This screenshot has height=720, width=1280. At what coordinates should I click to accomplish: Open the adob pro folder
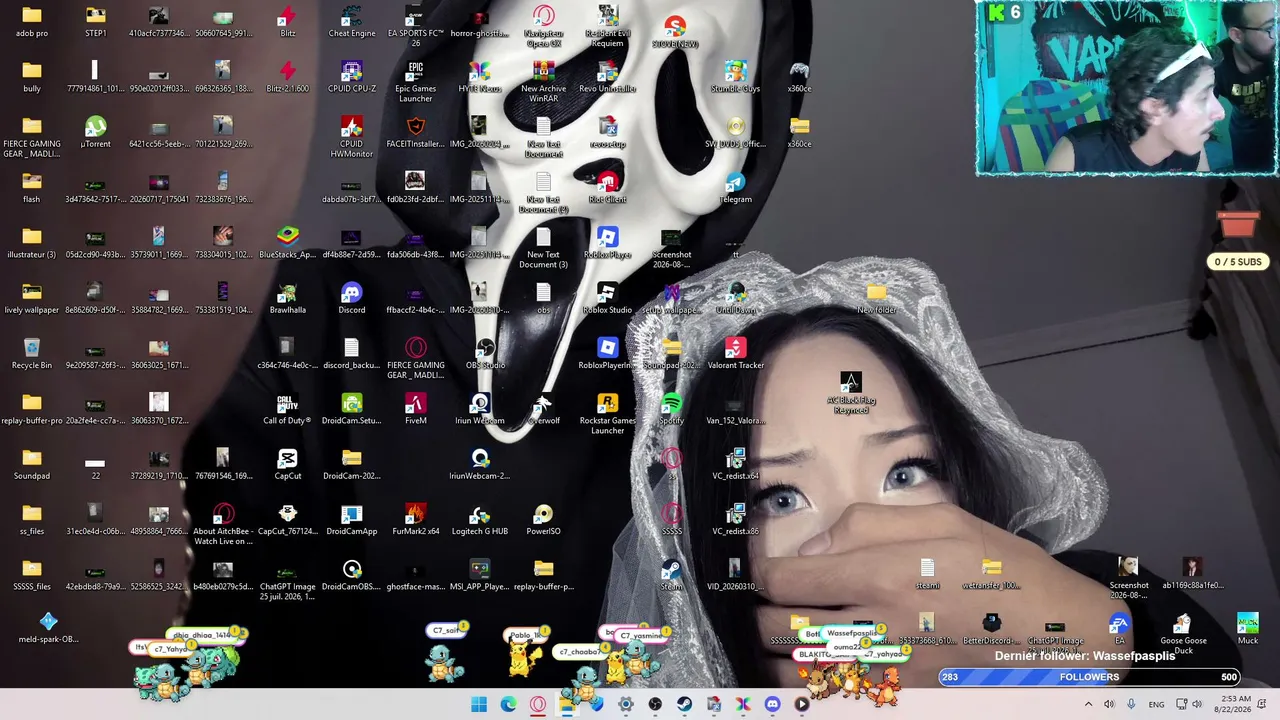32,22
